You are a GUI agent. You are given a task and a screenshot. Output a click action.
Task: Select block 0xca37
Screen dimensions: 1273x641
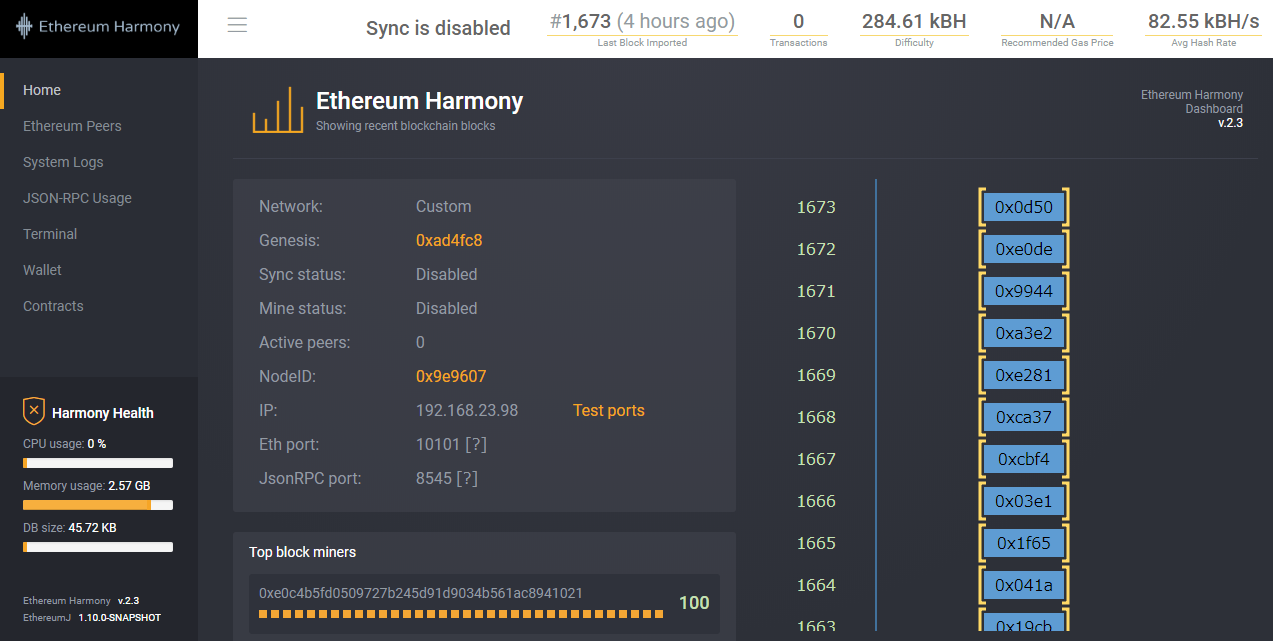[x=1024, y=417]
